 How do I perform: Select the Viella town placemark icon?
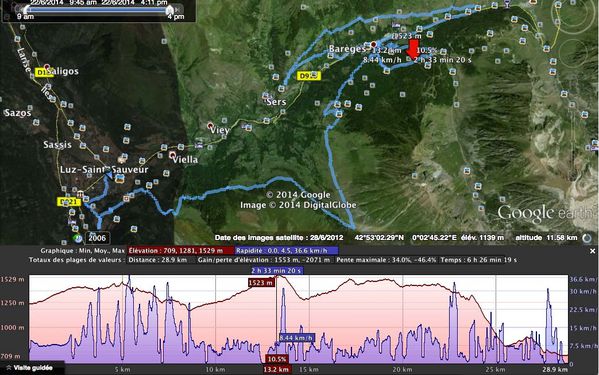tap(172, 155)
